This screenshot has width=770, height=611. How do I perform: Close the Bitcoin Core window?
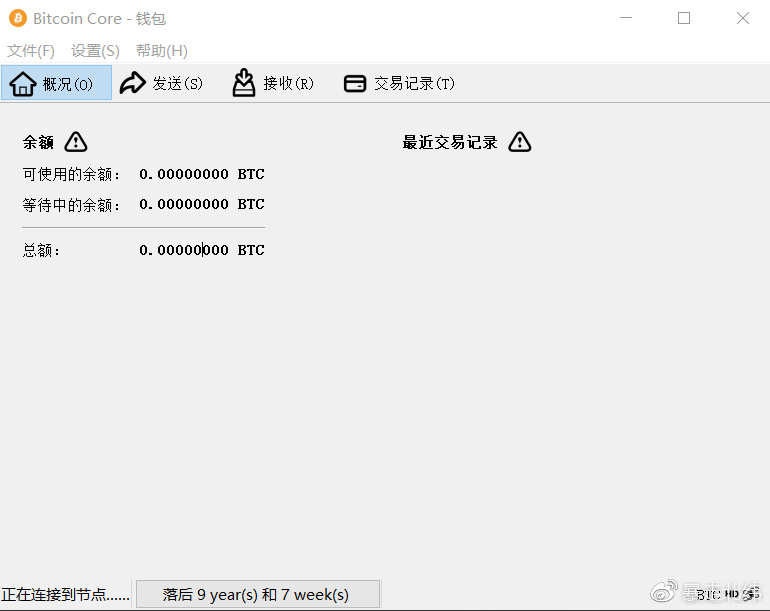(742, 18)
